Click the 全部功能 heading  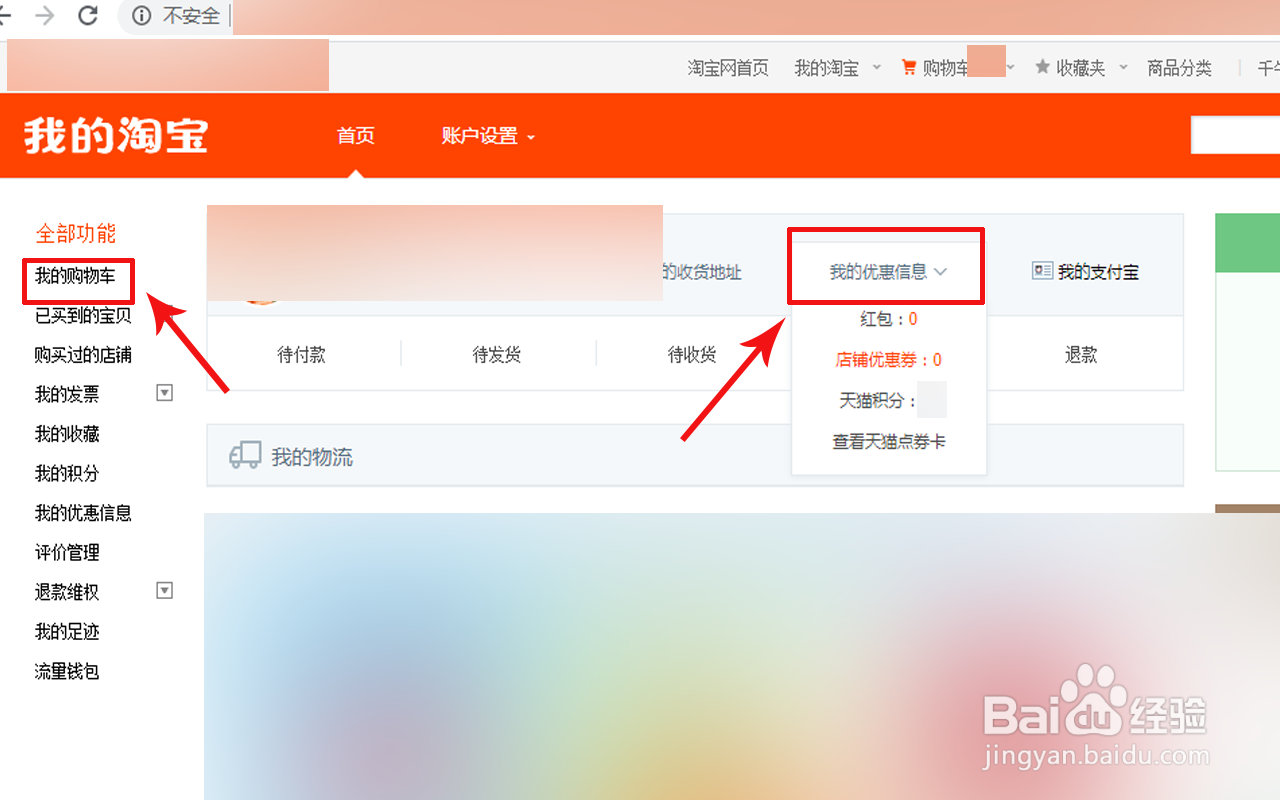coord(76,234)
